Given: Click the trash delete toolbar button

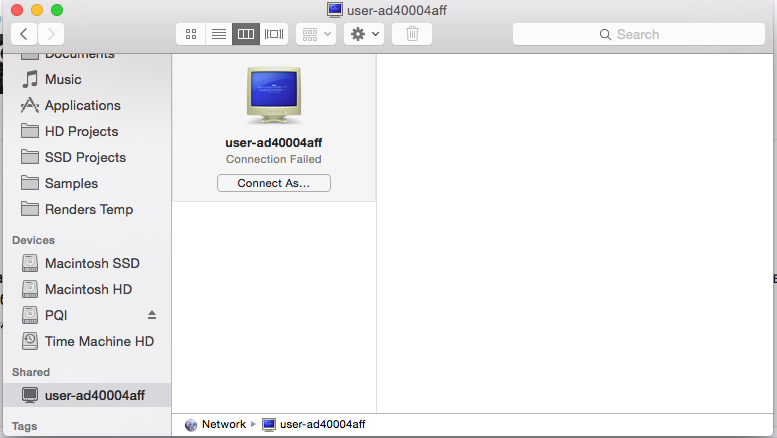Looking at the screenshot, I should click(x=412, y=34).
